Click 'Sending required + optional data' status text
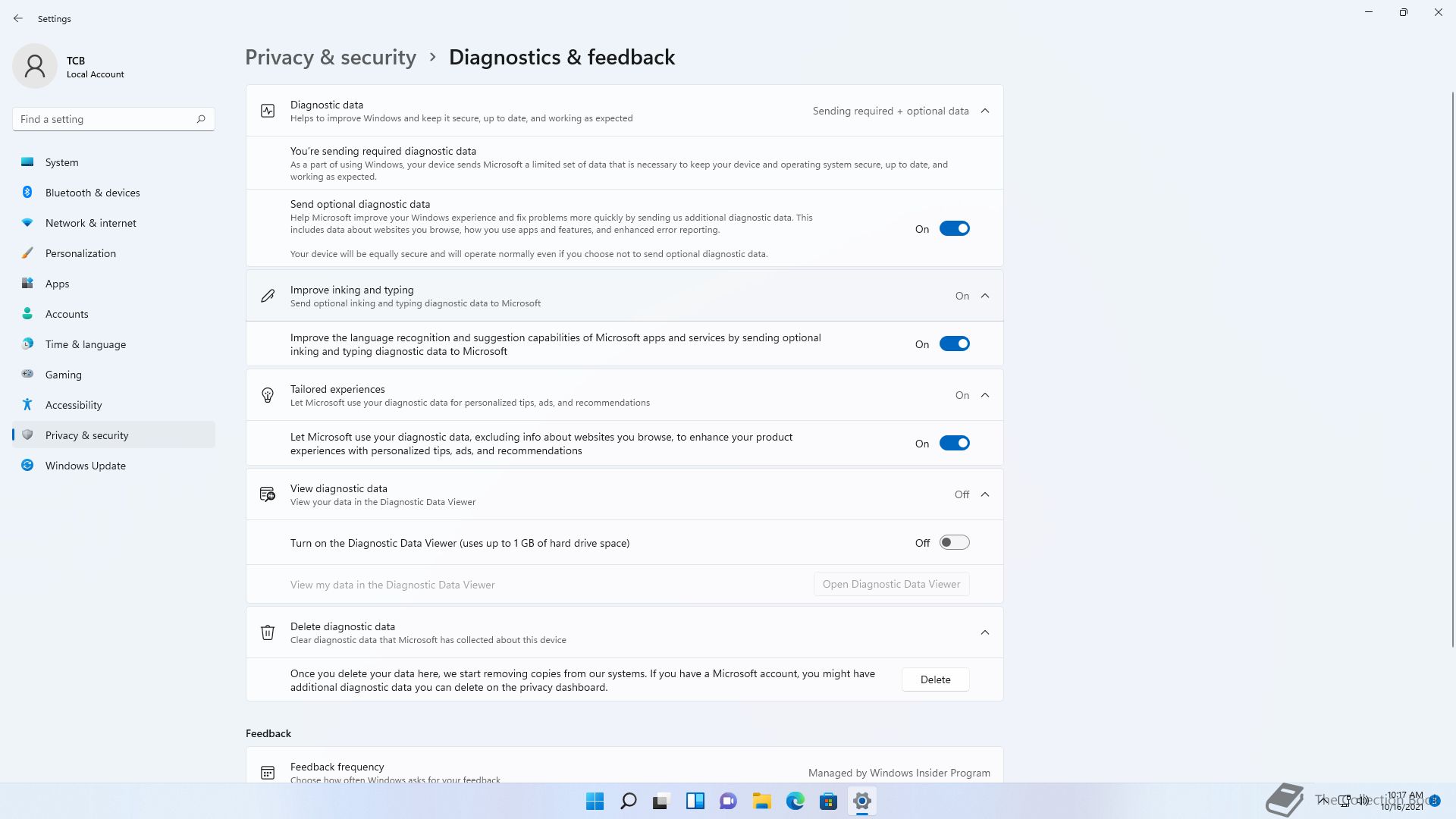 890,111
